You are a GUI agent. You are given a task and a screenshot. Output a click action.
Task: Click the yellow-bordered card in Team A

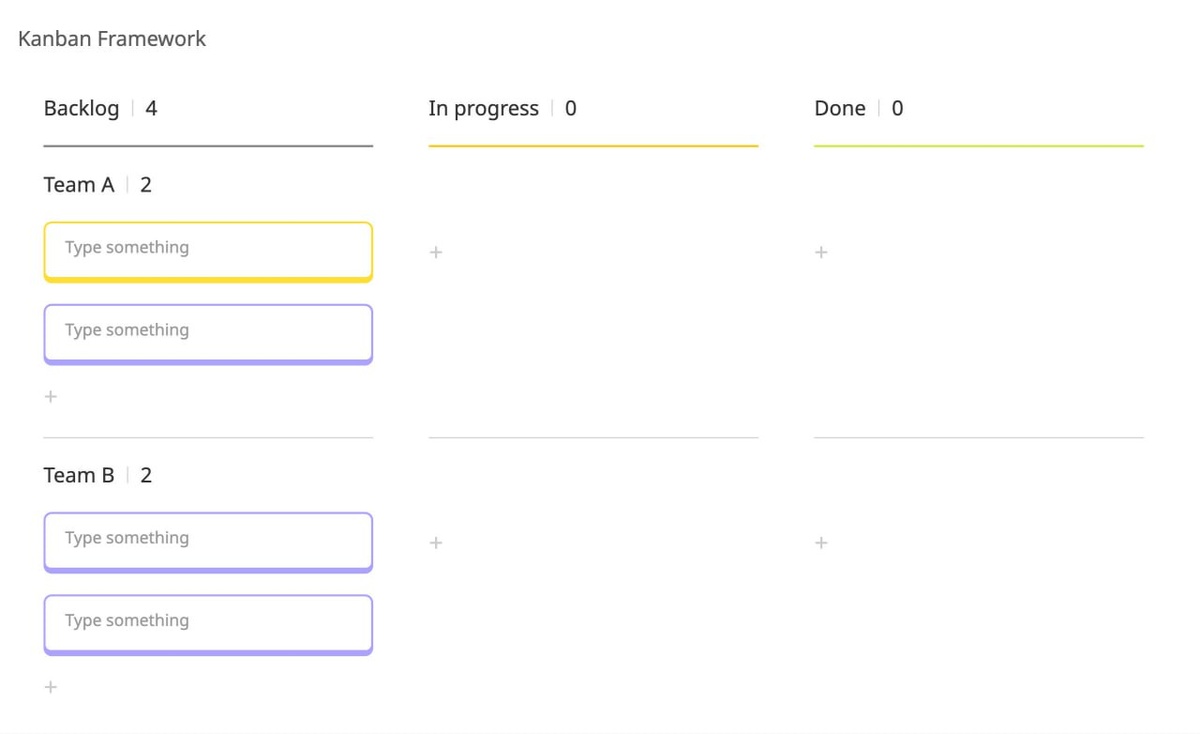click(x=208, y=249)
